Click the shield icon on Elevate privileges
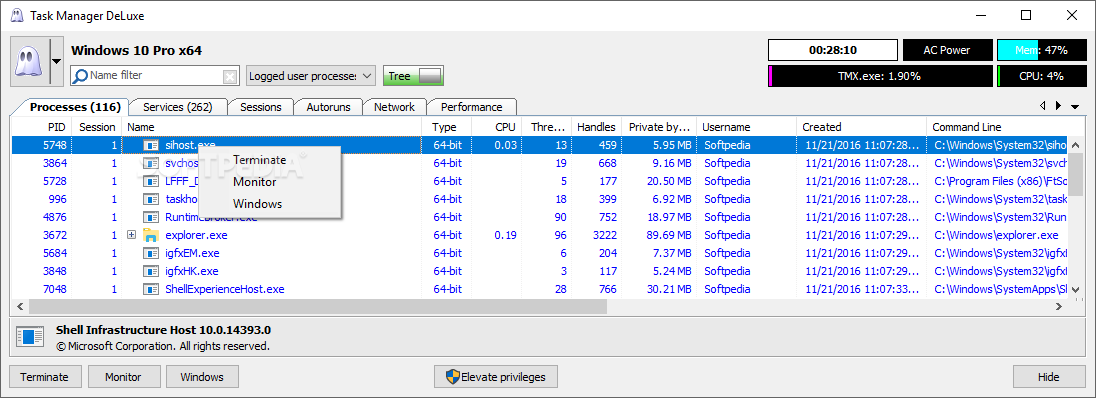The width and height of the screenshot is (1096, 398). click(x=452, y=377)
